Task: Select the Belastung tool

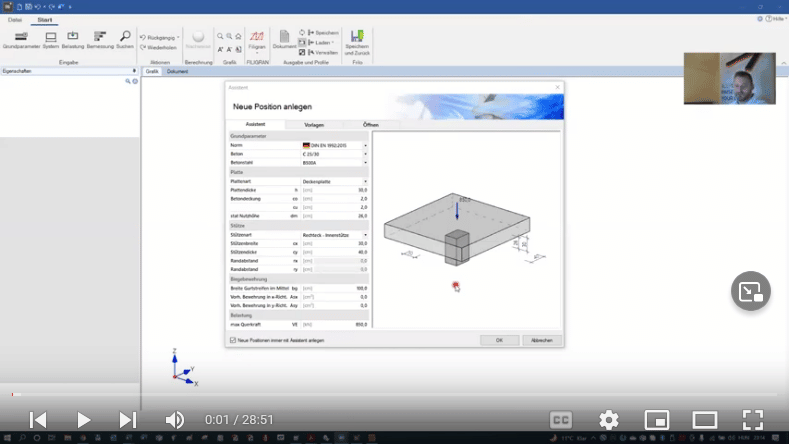Action: (72, 38)
